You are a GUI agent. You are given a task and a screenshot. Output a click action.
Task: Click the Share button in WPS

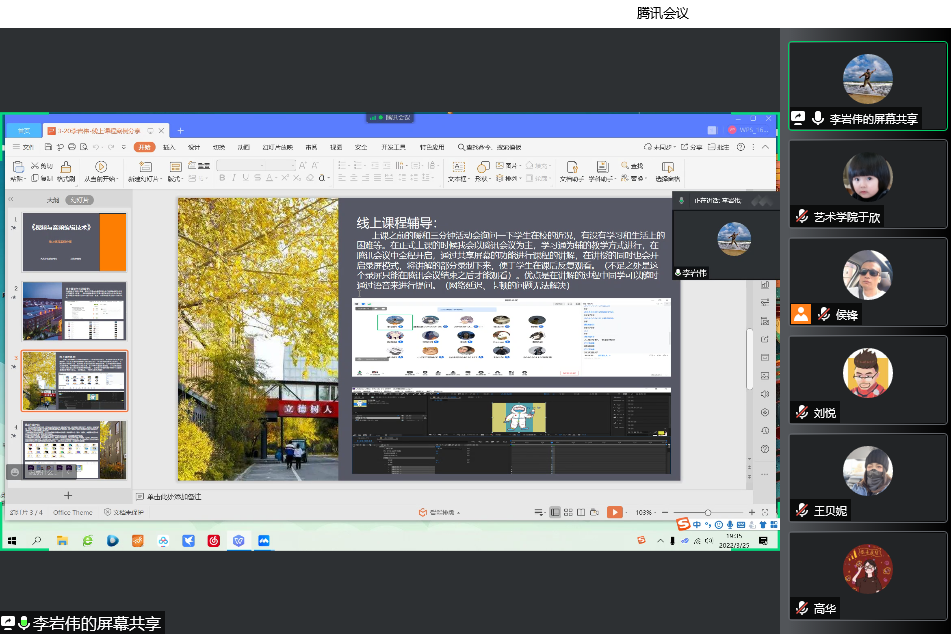[691, 147]
